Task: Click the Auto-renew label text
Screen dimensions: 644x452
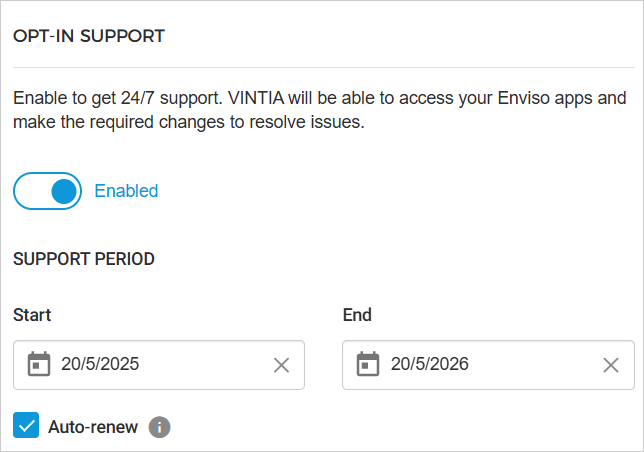Action: (x=93, y=427)
